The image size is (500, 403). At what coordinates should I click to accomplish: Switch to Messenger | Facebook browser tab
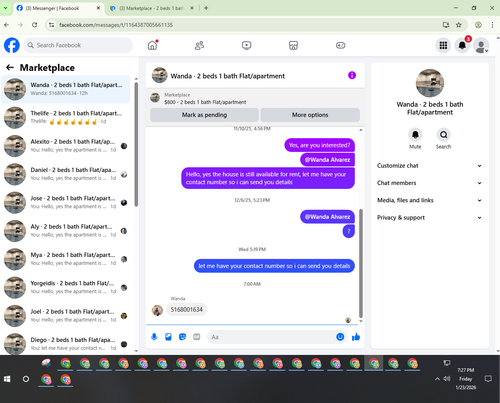coord(59,8)
